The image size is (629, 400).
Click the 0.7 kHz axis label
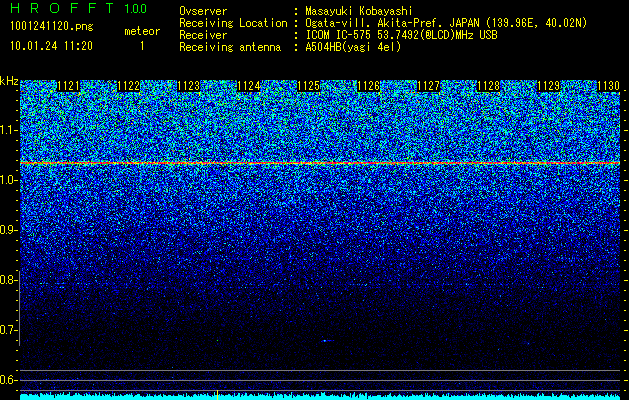[x=8, y=330]
